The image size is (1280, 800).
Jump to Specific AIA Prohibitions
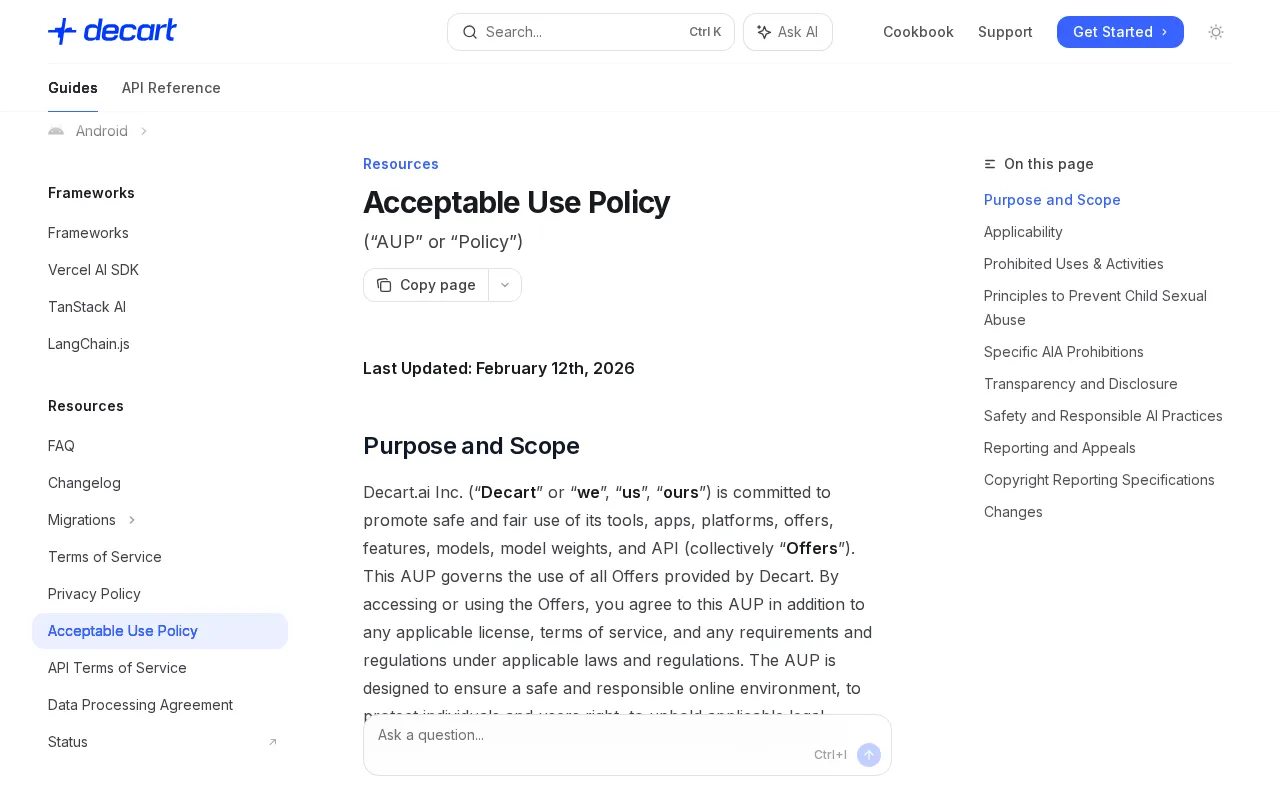1064,352
